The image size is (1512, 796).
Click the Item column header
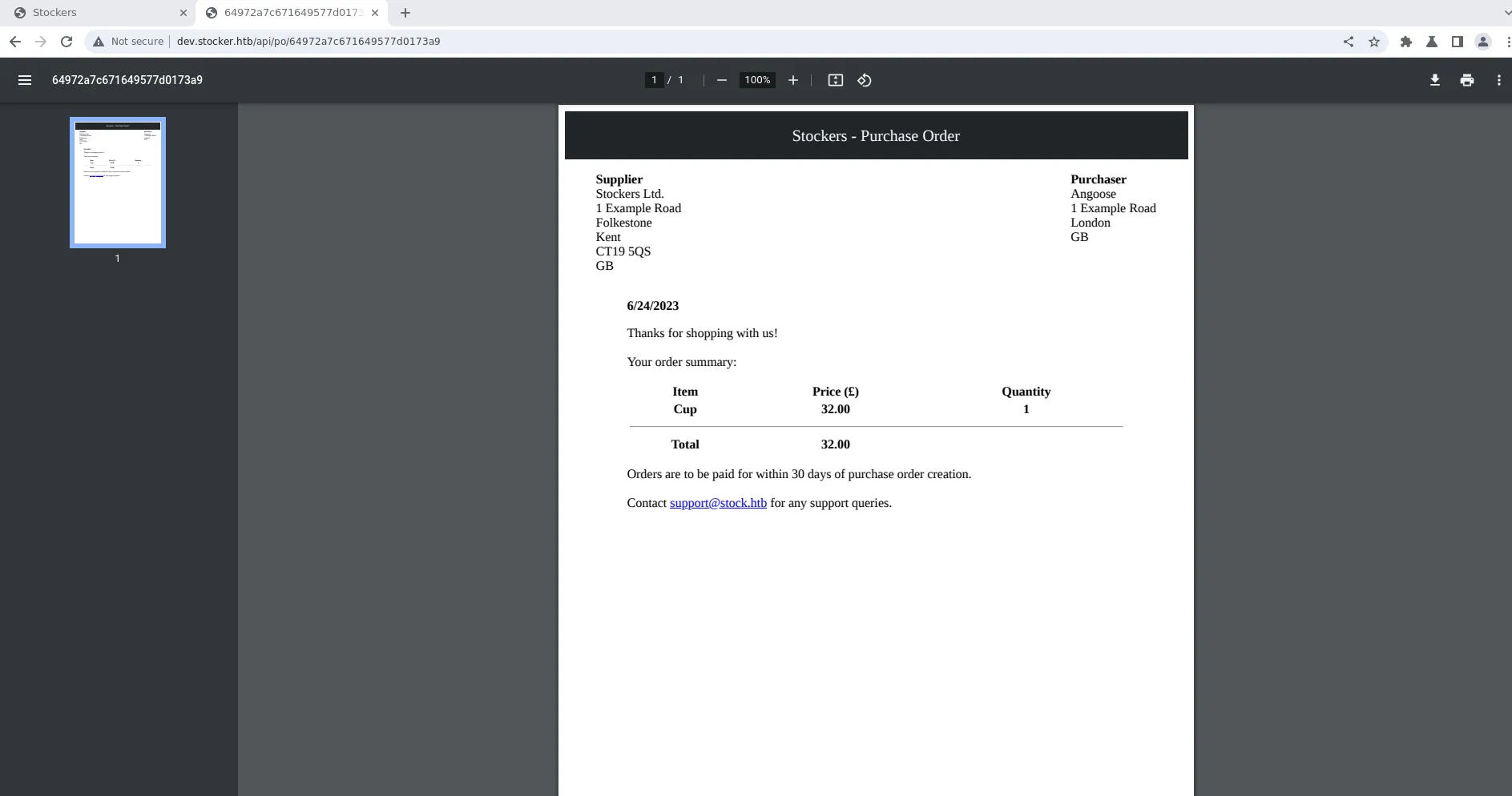point(685,392)
